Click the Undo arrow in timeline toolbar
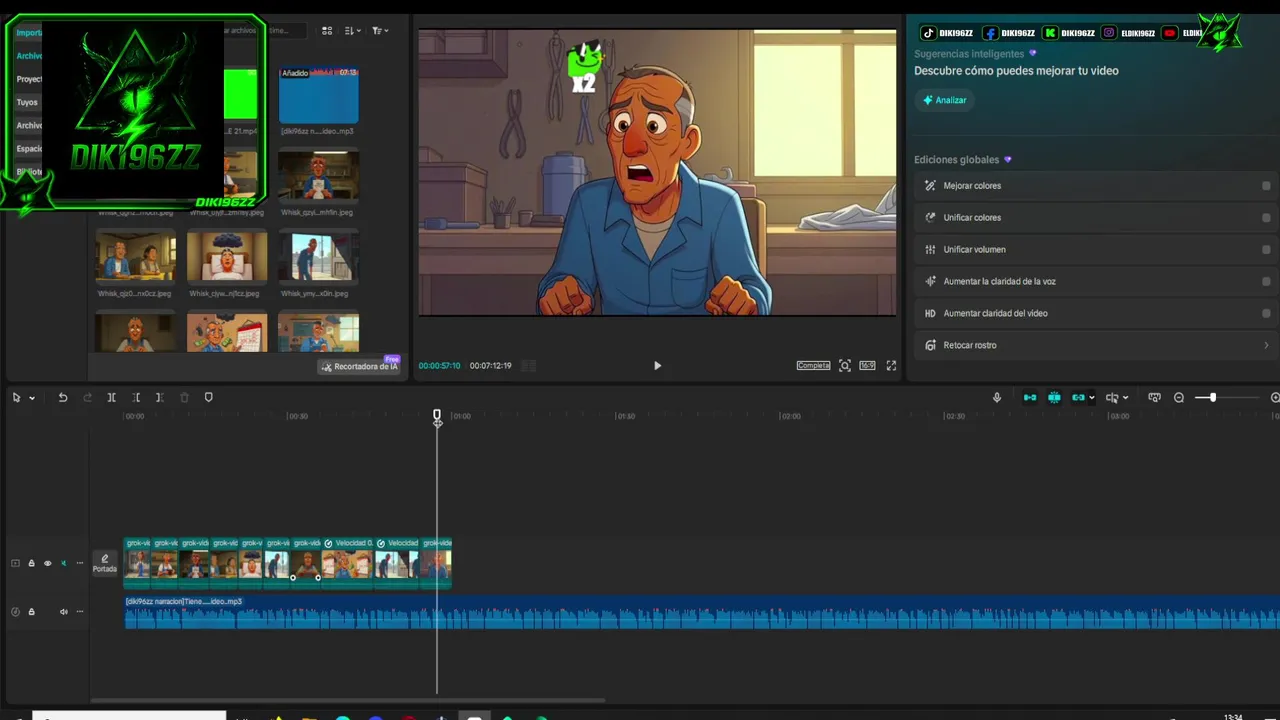 click(x=63, y=397)
